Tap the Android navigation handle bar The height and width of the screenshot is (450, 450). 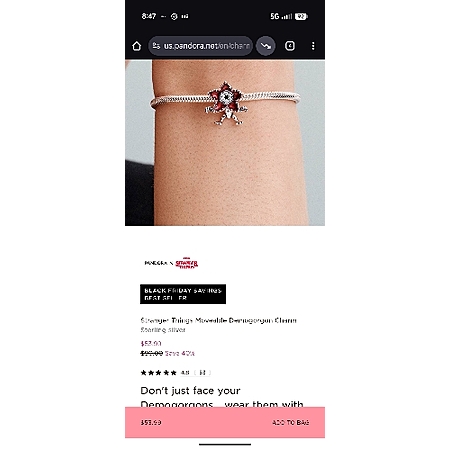(225, 444)
